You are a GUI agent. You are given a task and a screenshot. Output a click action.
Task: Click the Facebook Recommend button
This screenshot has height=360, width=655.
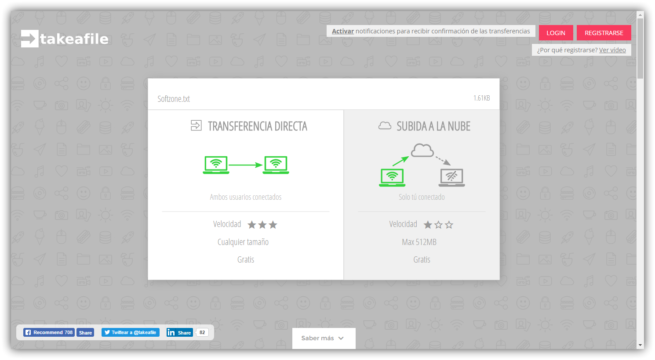coord(49,332)
